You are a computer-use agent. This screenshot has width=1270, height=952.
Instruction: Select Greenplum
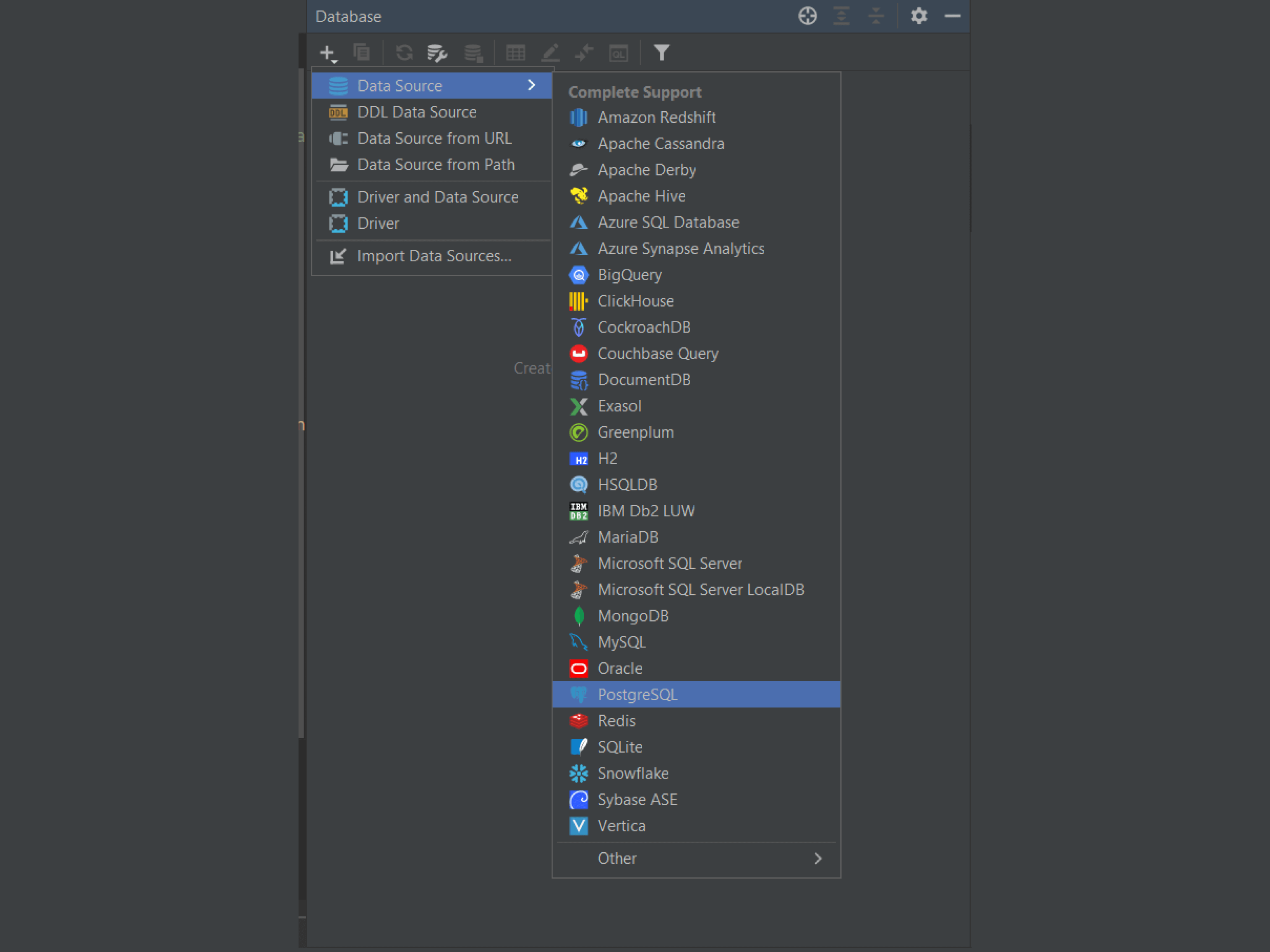tap(696, 432)
